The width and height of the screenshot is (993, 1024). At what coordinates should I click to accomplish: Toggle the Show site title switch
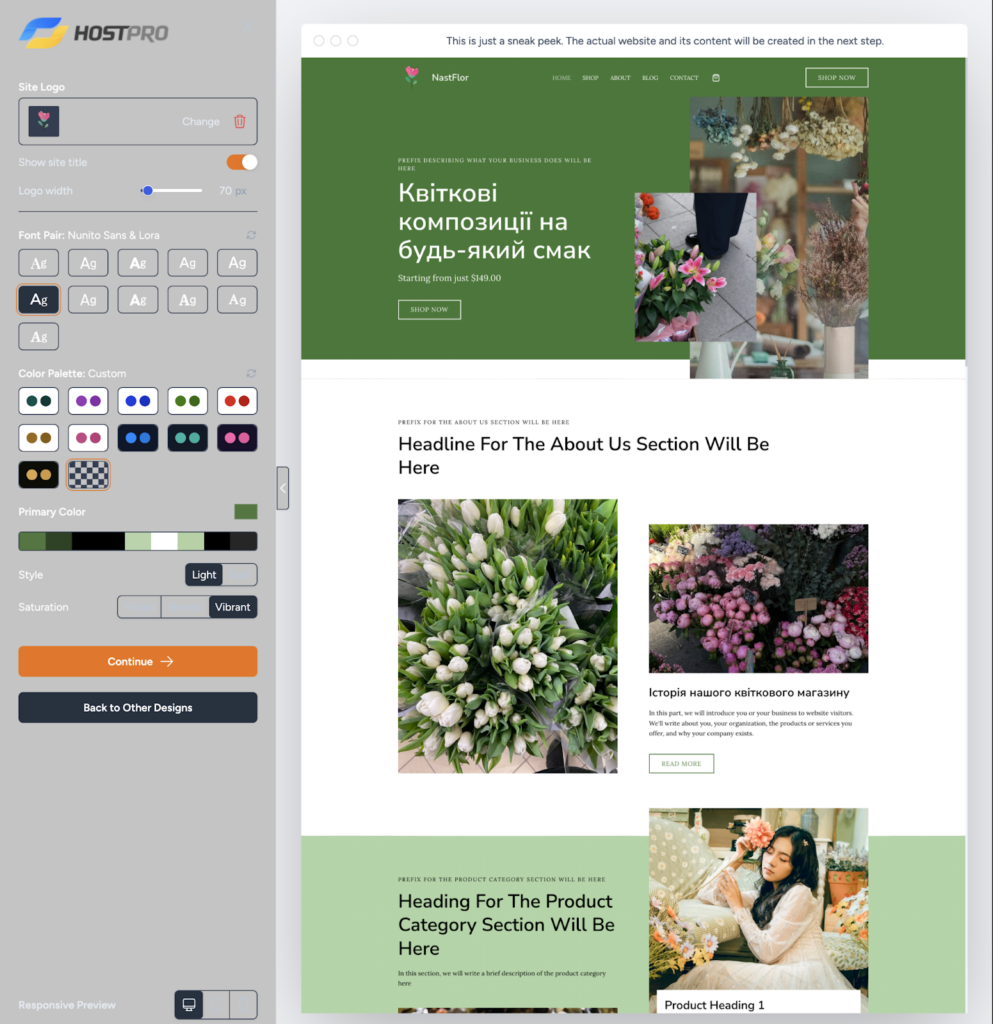click(242, 162)
